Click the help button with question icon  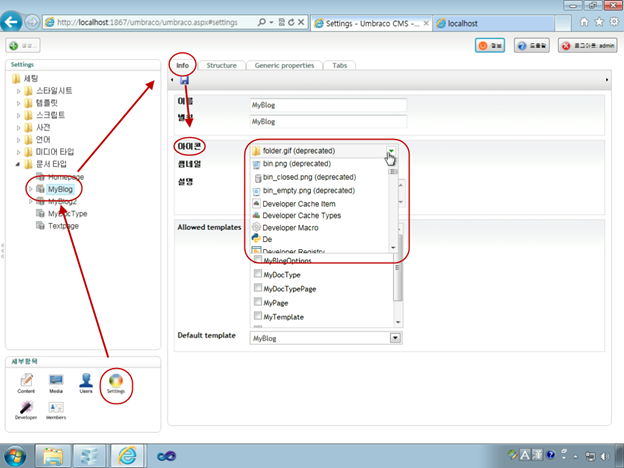532,46
